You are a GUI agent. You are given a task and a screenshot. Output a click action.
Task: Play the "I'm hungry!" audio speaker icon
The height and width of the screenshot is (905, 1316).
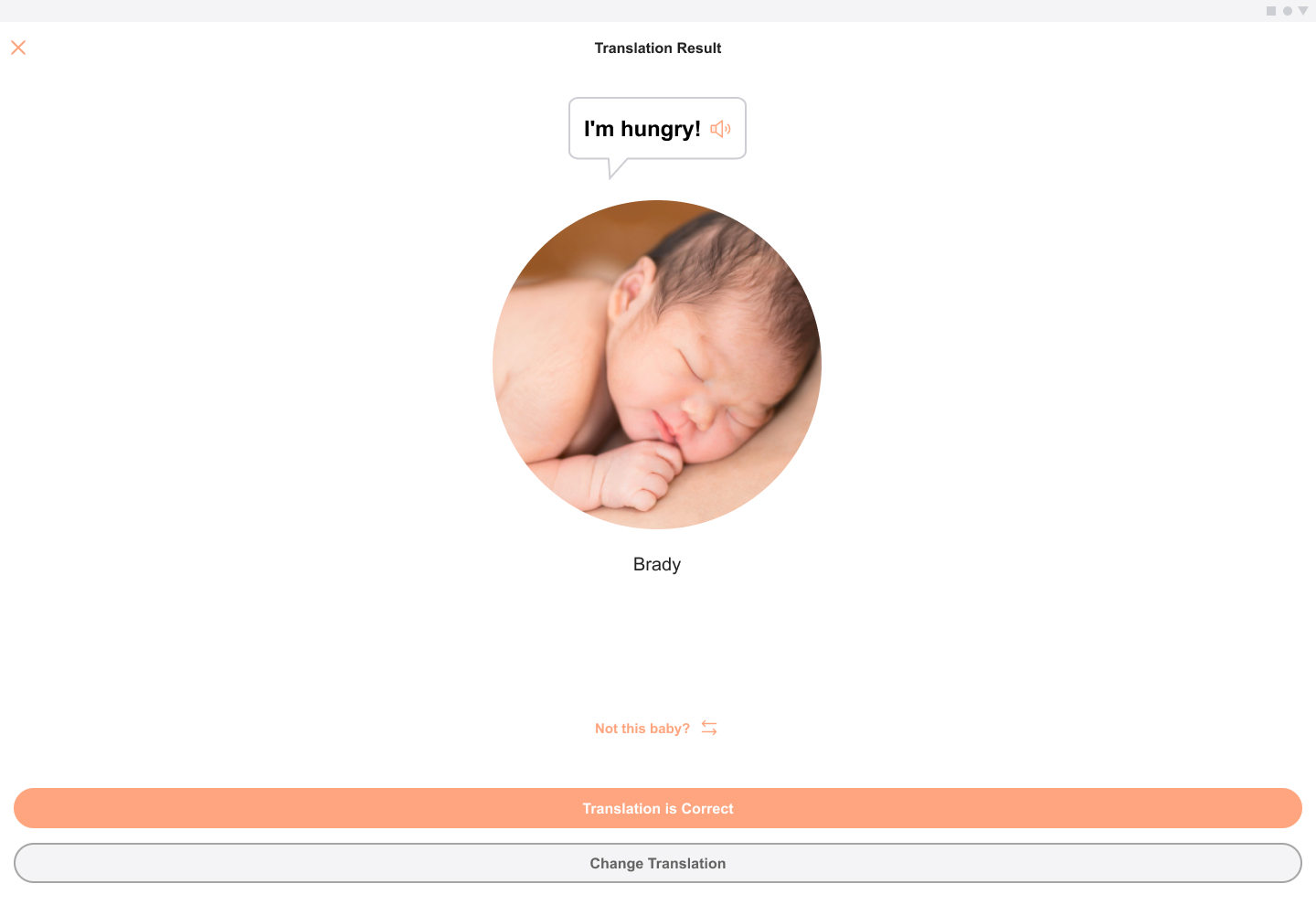pos(720,129)
